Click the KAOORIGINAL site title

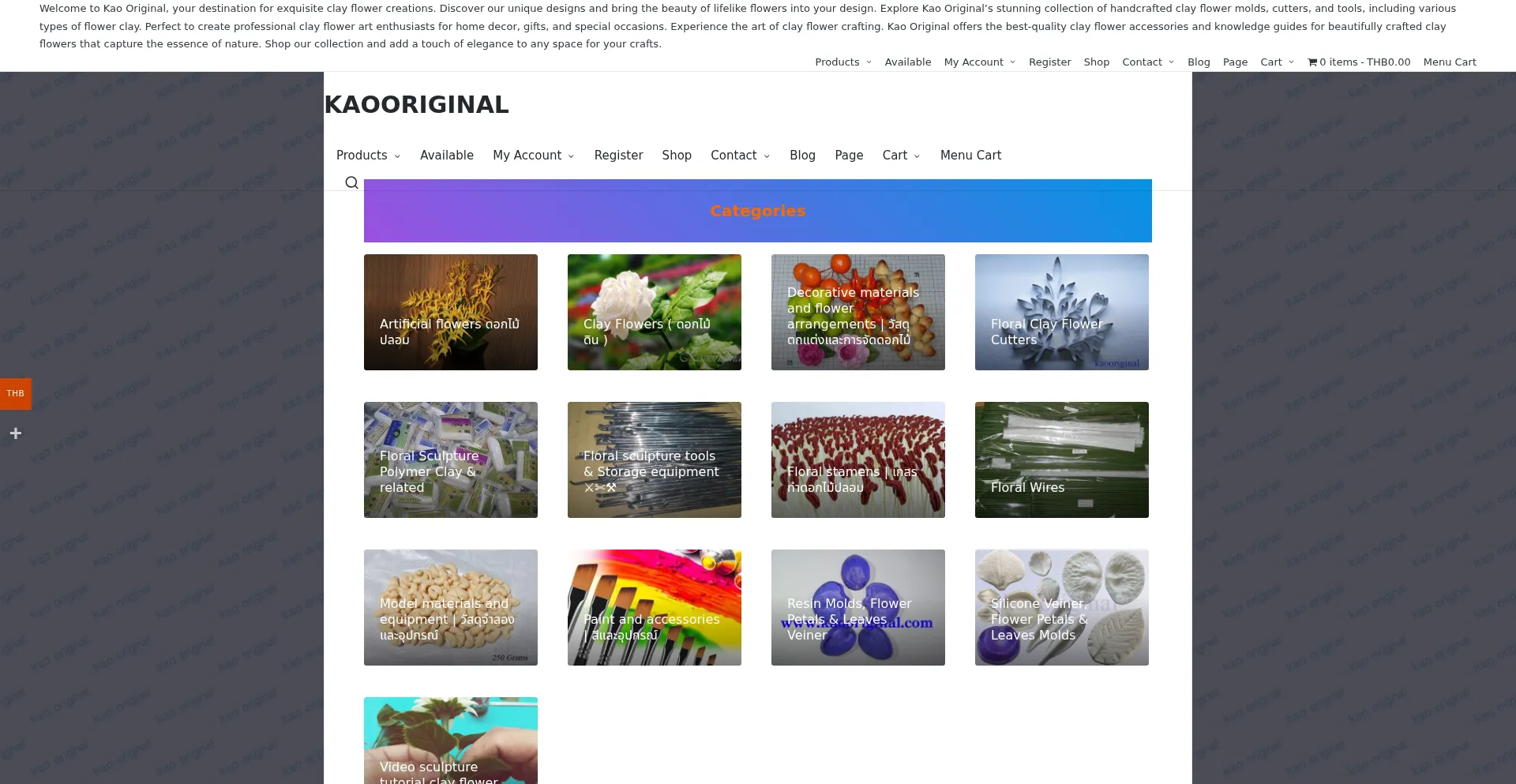(416, 104)
